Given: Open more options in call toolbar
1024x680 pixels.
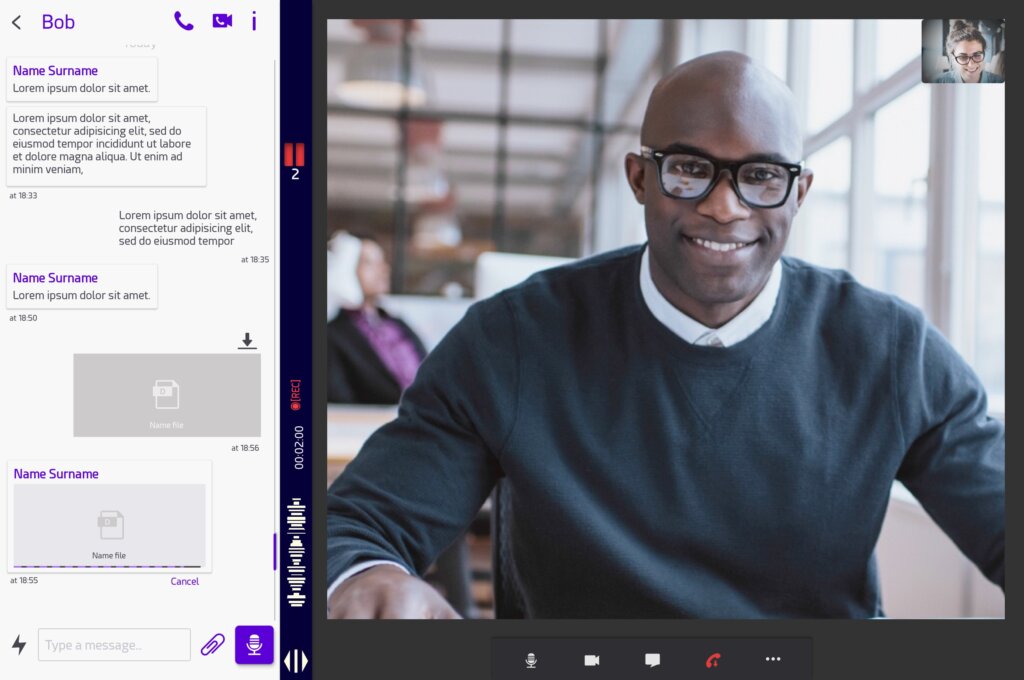Looking at the screenshot, I should (x=773, y=660).
